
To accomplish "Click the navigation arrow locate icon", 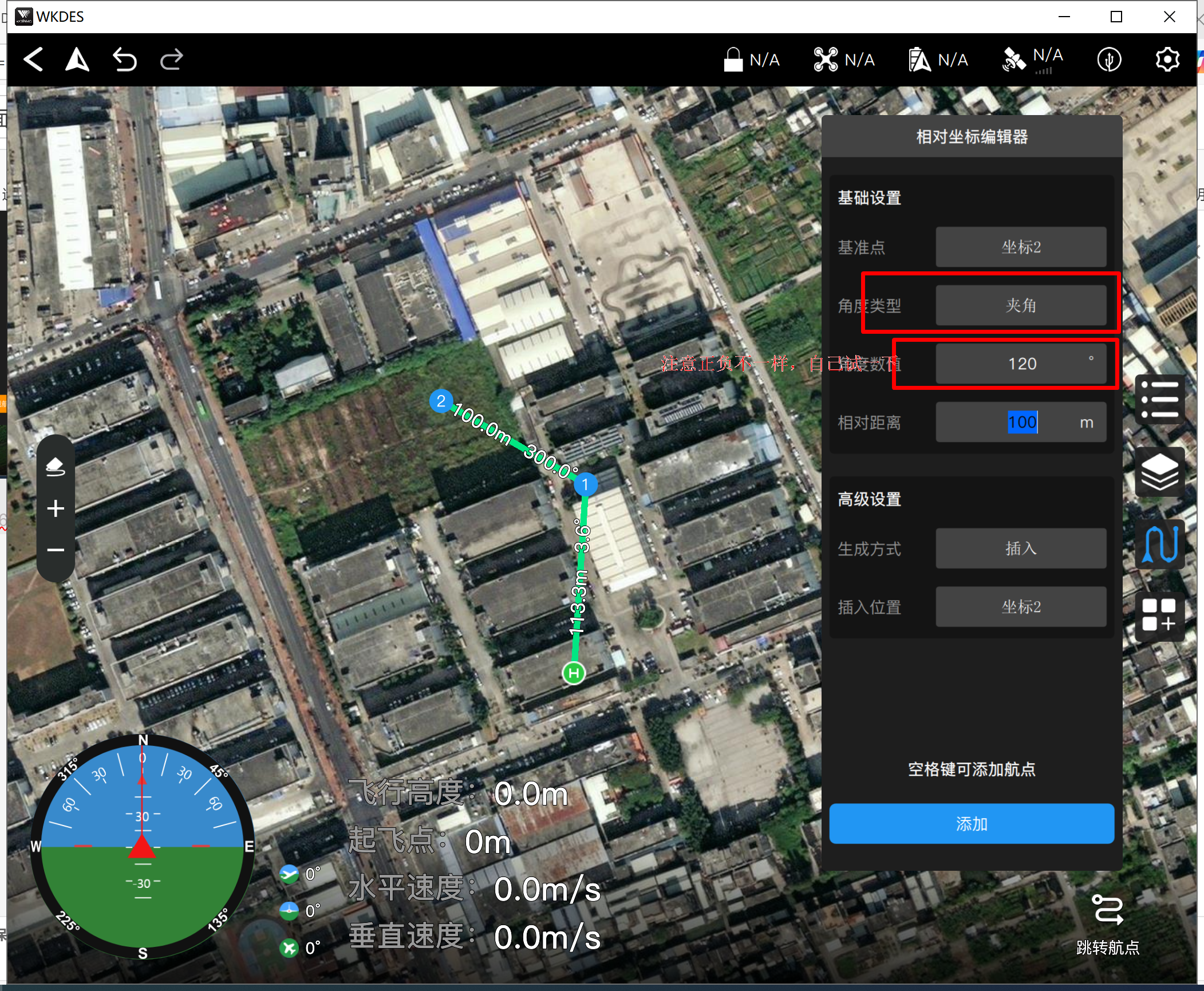I will 77,60.
